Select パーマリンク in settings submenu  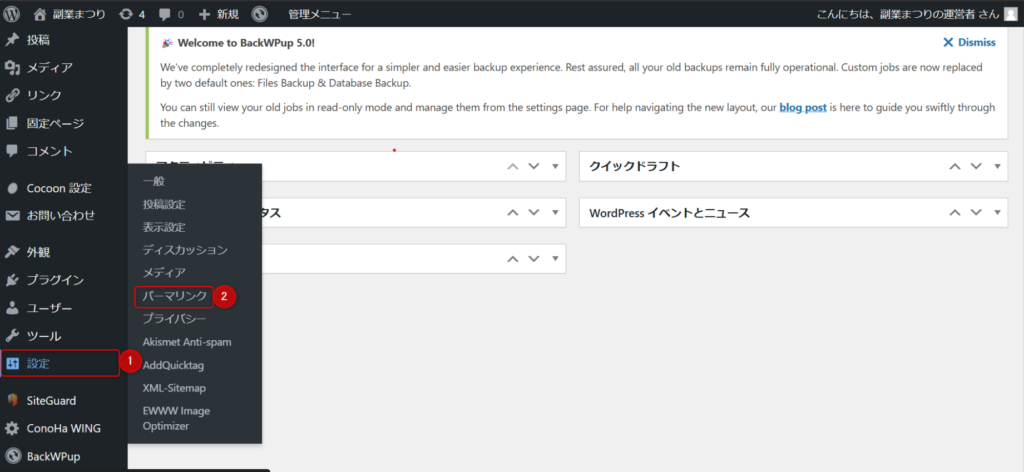click(x=174, y=296)
